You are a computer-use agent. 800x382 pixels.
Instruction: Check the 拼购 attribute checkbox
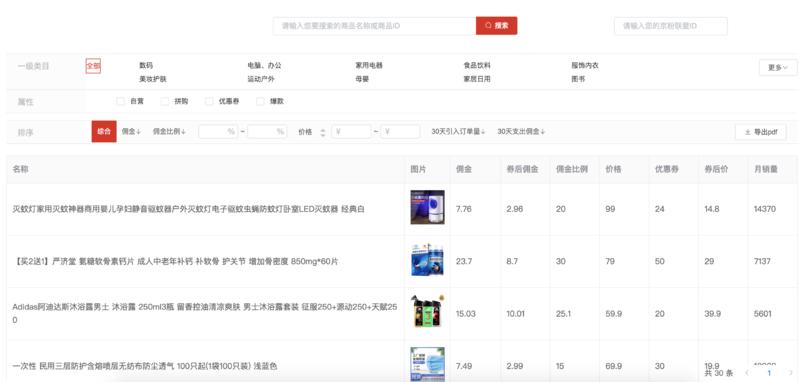(x=164, y=101)
